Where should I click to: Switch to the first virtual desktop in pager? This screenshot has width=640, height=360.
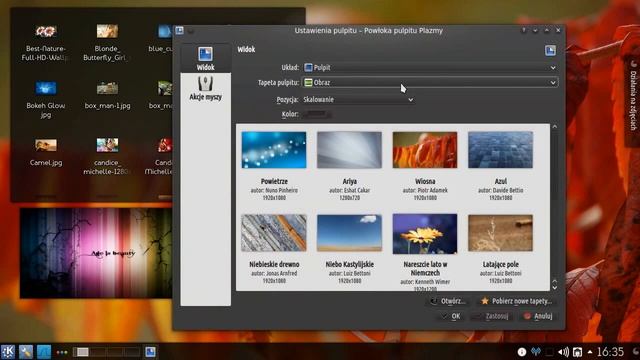81,352
